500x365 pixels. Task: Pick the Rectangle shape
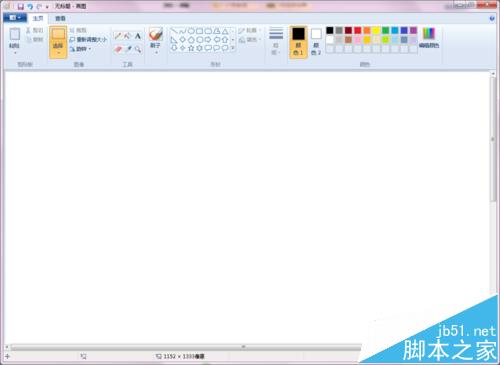click(x=200, y=31)
